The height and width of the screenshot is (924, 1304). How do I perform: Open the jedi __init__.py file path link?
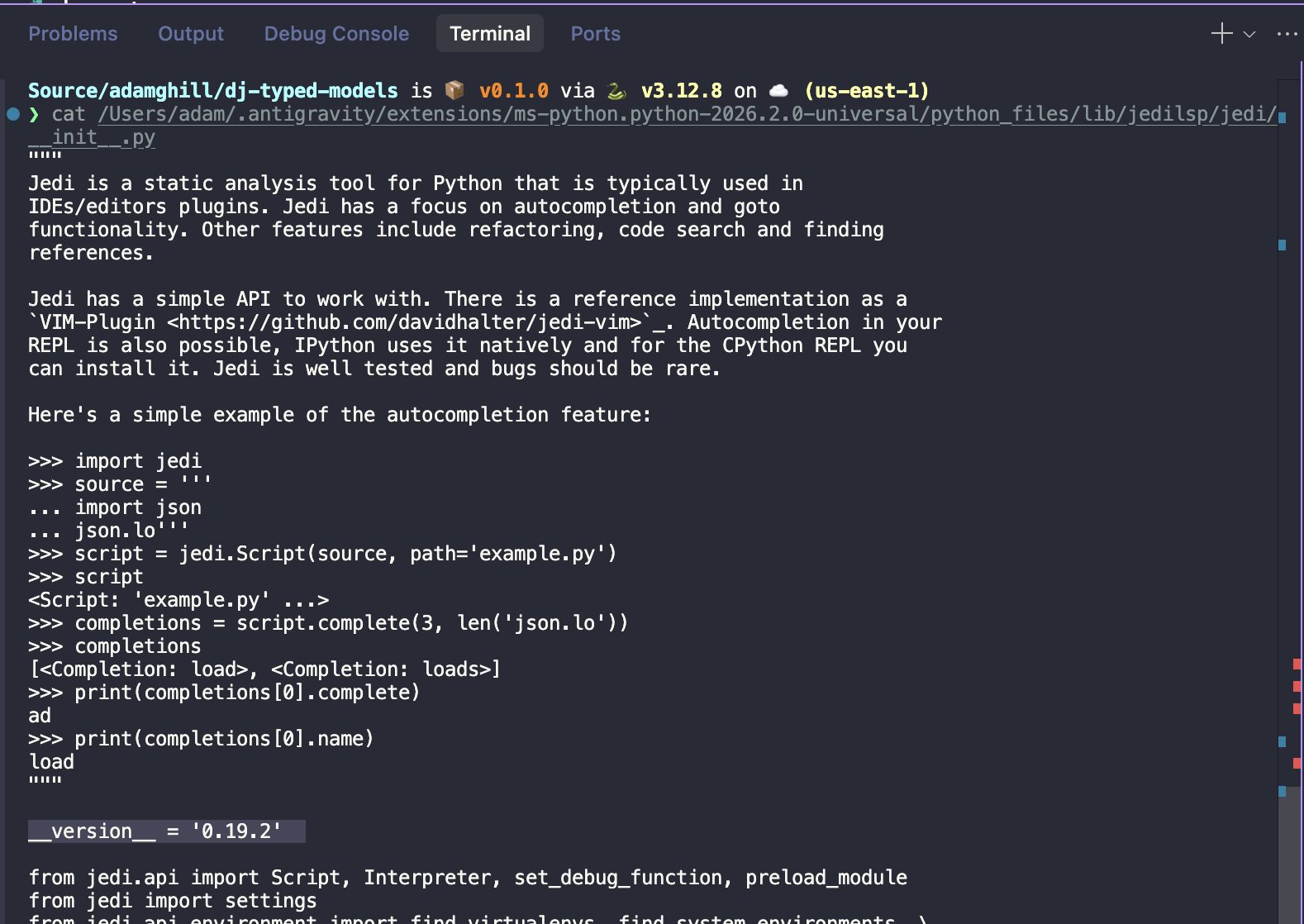point(688,114)
